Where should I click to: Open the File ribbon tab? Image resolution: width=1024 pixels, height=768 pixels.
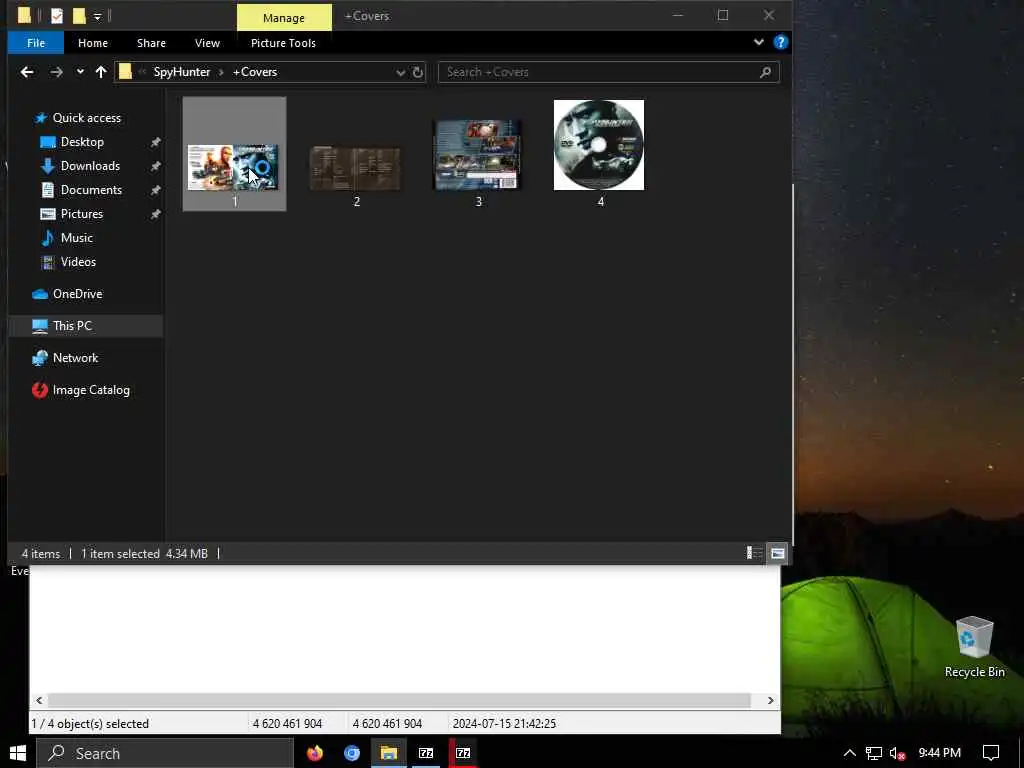click(x=36, y=43)
